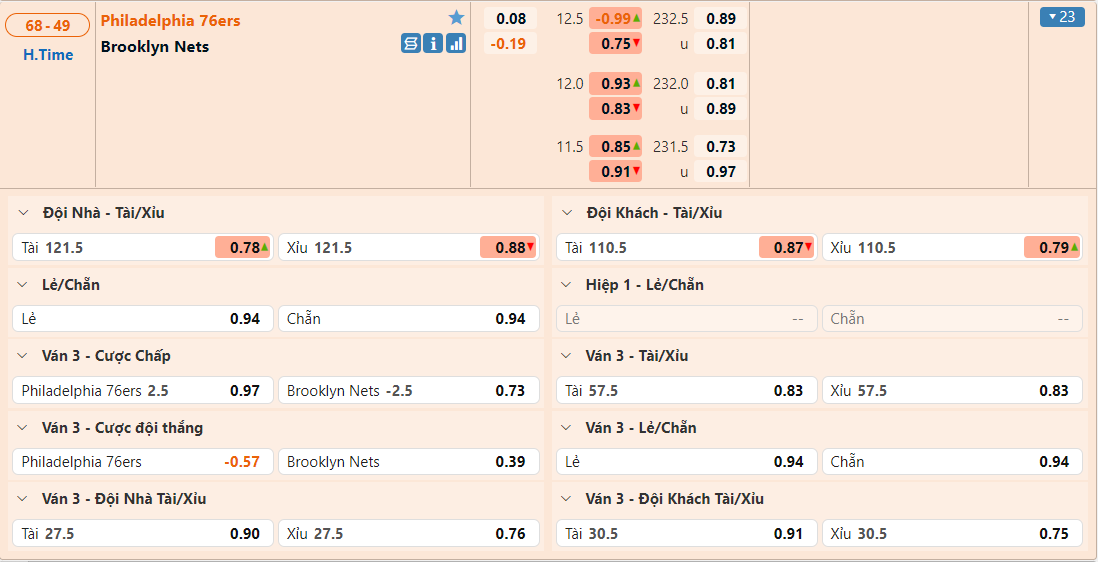Image resolution: width=1098 pixels, height=562 pixels.
Task: Click the Philadelphia 76ers team name
Action: point(171,20)
